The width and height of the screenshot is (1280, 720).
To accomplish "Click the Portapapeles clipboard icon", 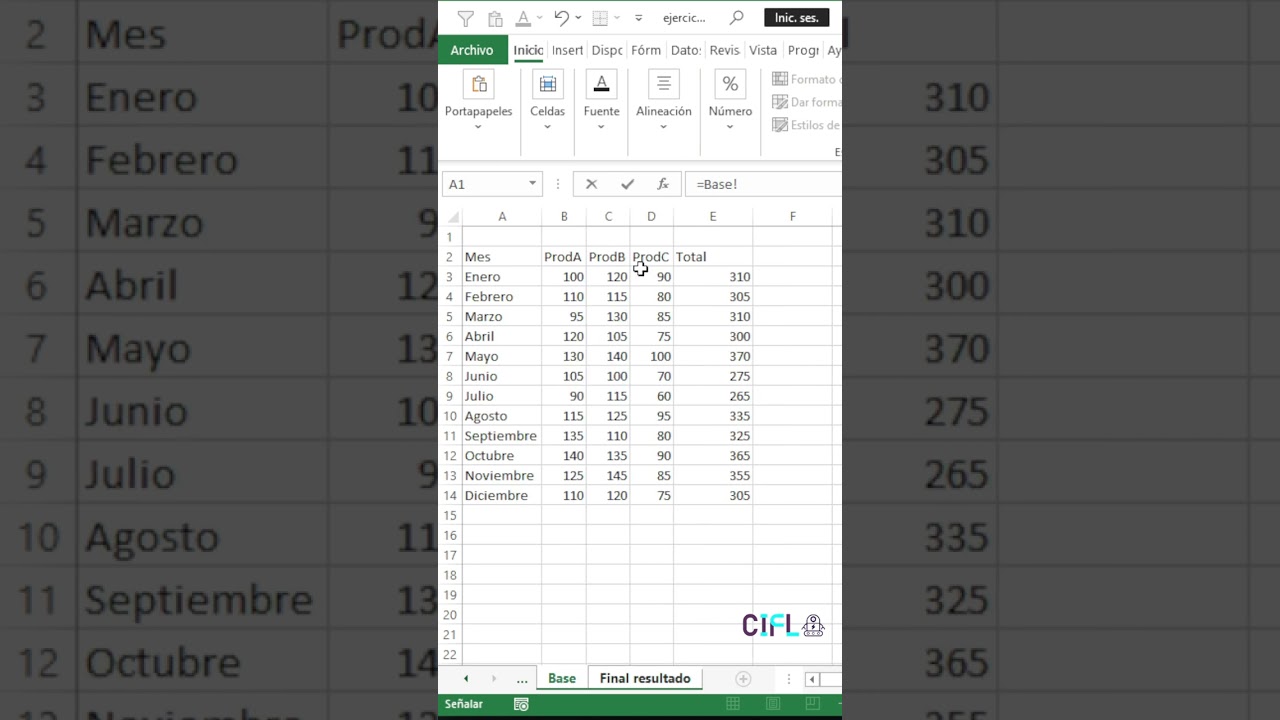I will click(x=479, y=84).
